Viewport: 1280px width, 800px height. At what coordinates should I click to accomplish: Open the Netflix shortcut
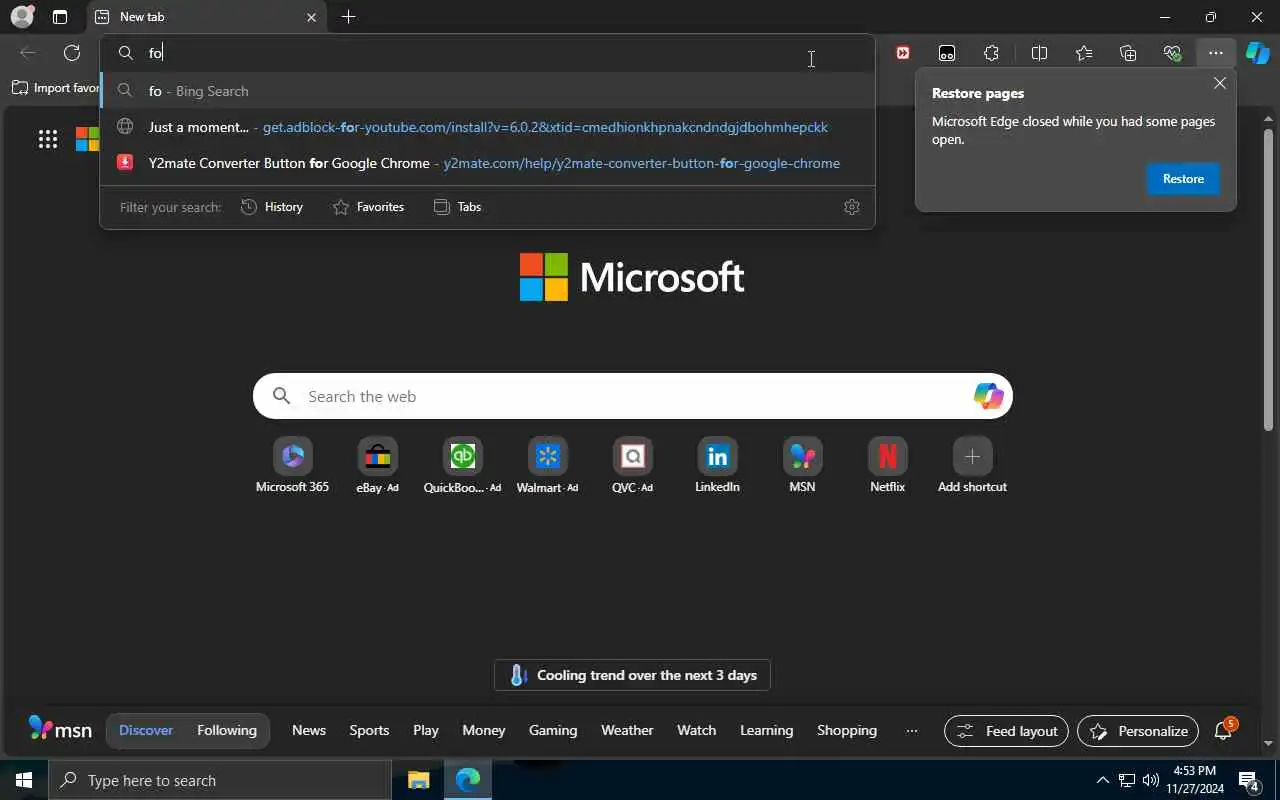coord(887,466)
